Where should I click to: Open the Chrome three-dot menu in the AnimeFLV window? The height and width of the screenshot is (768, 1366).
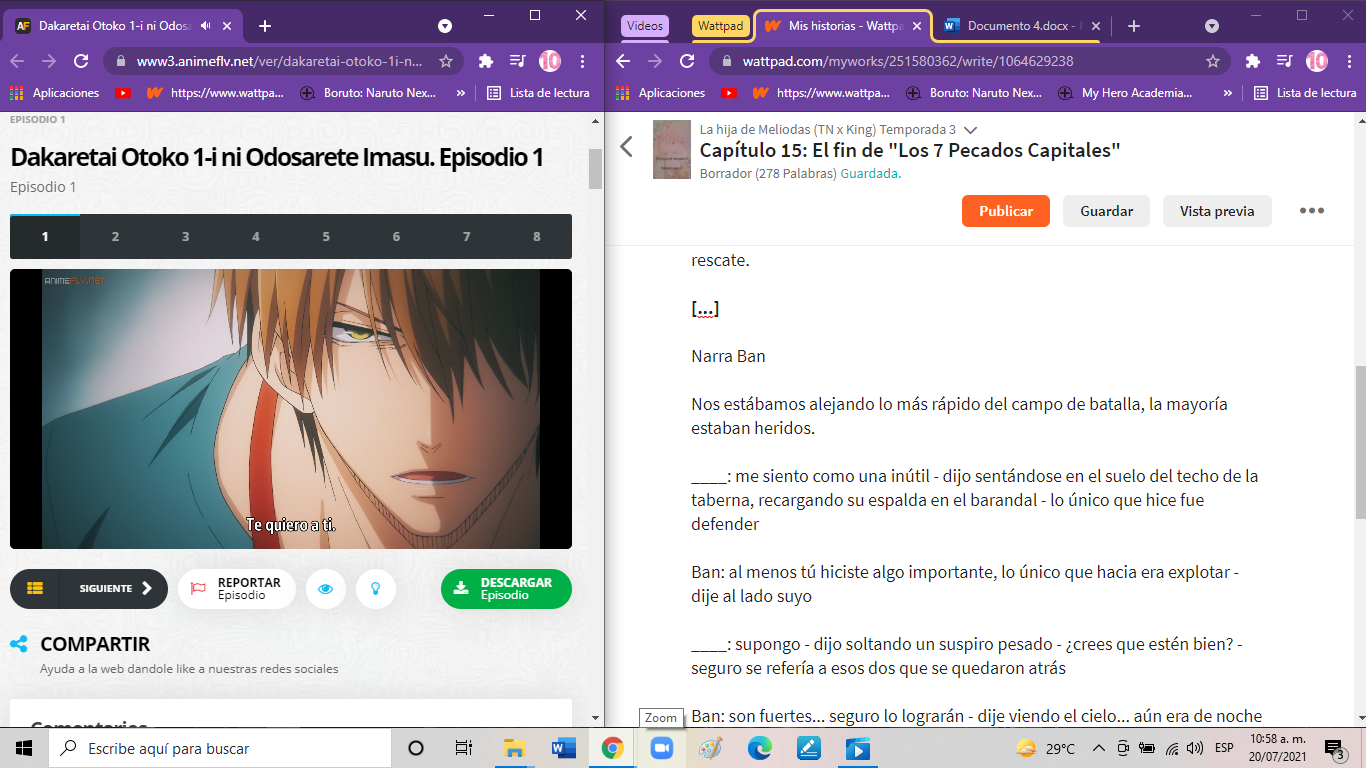582,61
